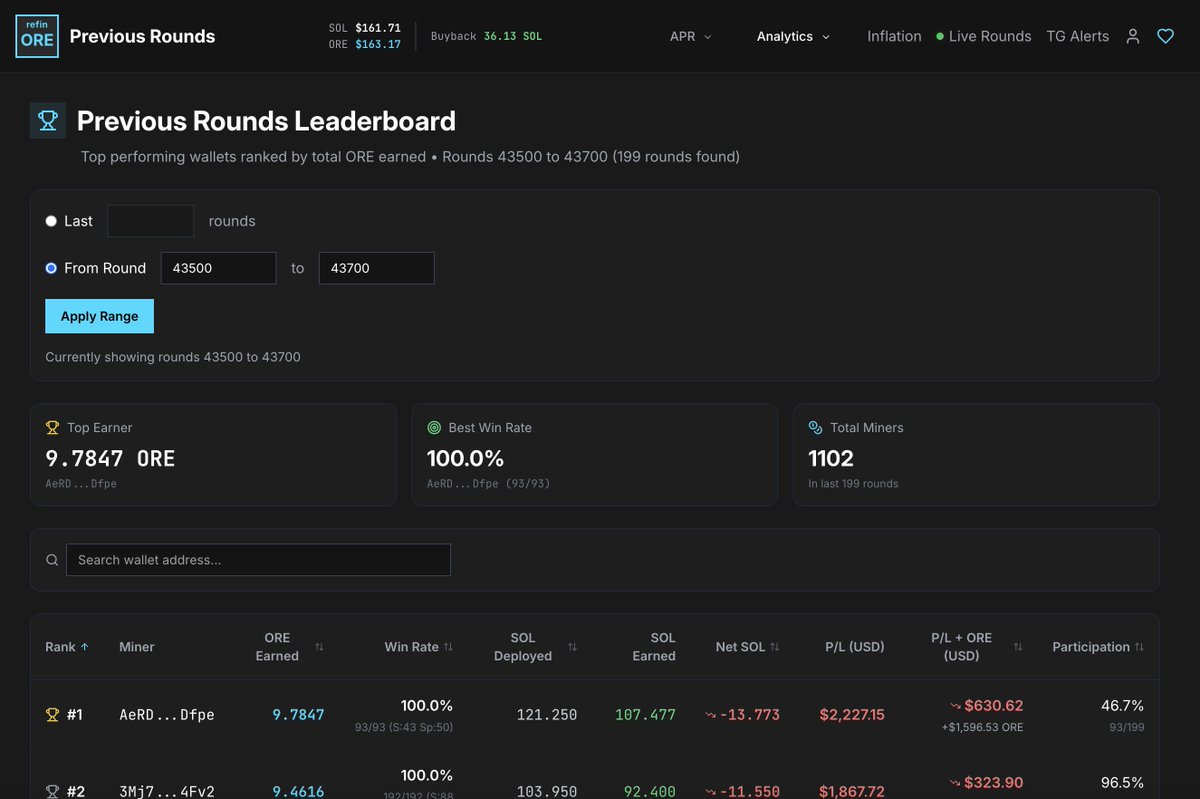Sort table by Participation
The height and width of the screenshot is (799, 1200).
1139,647
